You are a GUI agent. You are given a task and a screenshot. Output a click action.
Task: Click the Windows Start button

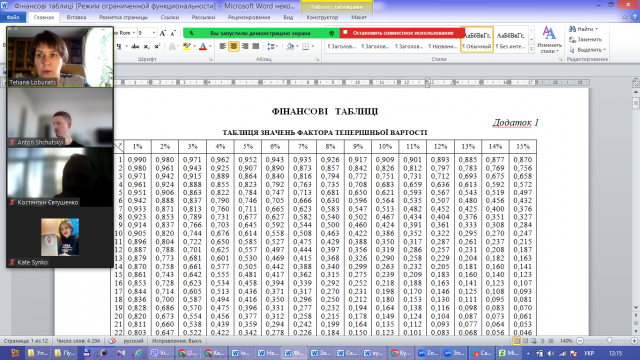(15, 353)
